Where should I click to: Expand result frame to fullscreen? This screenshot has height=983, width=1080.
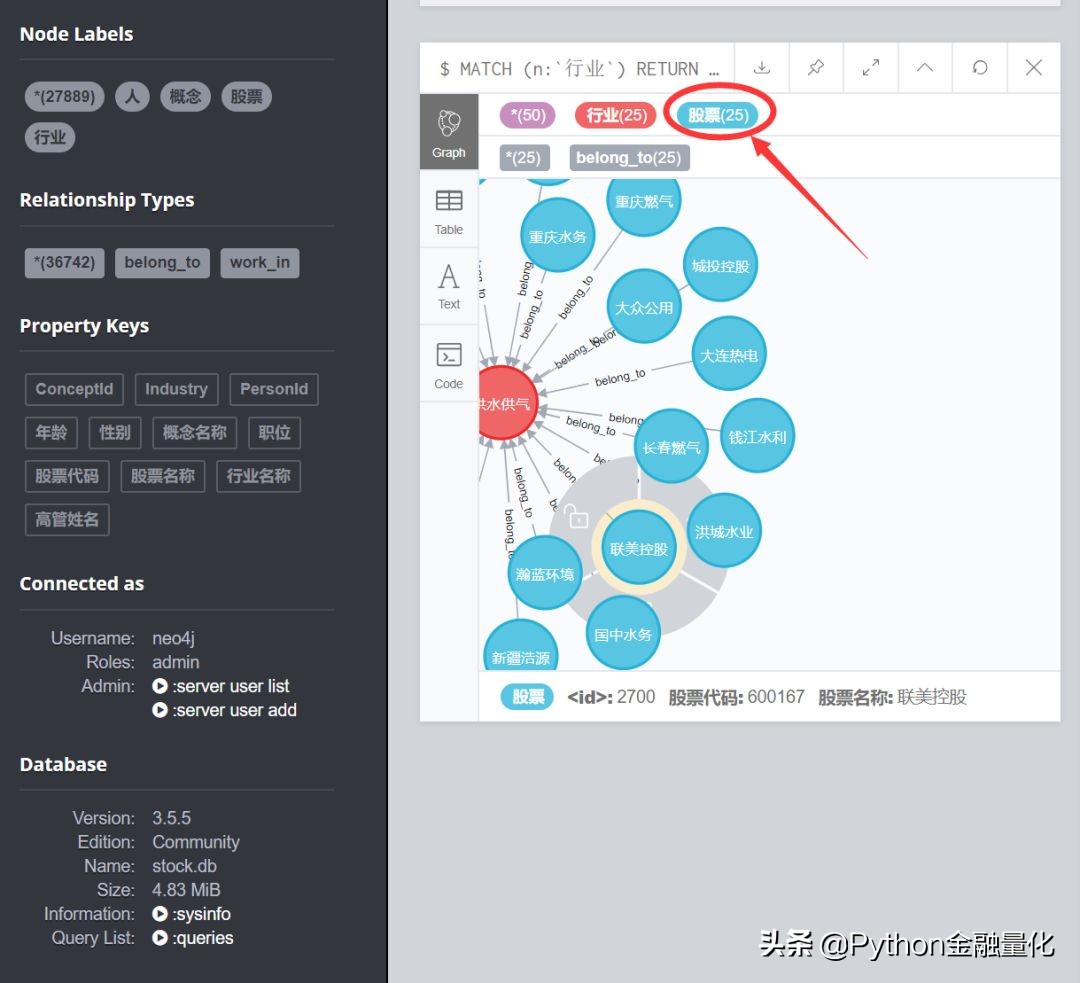871,68
